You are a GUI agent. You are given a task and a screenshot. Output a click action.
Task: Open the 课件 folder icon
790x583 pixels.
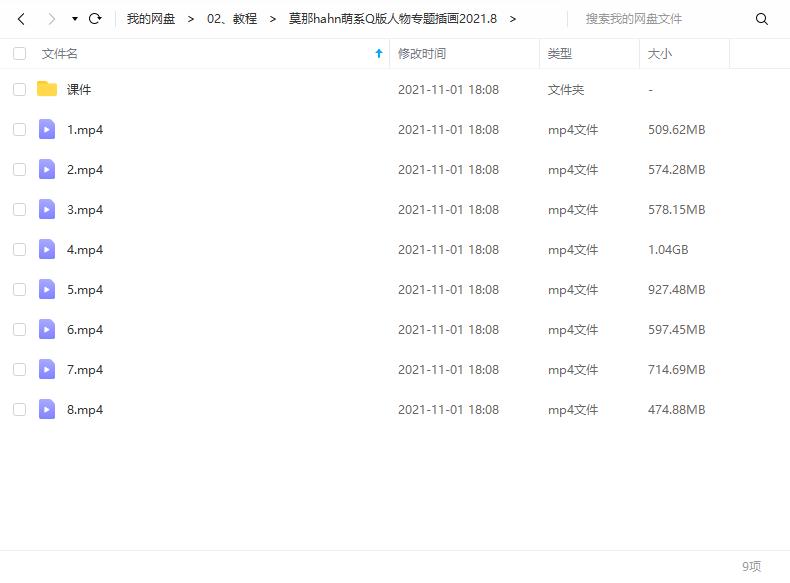(x=47, y=89)
